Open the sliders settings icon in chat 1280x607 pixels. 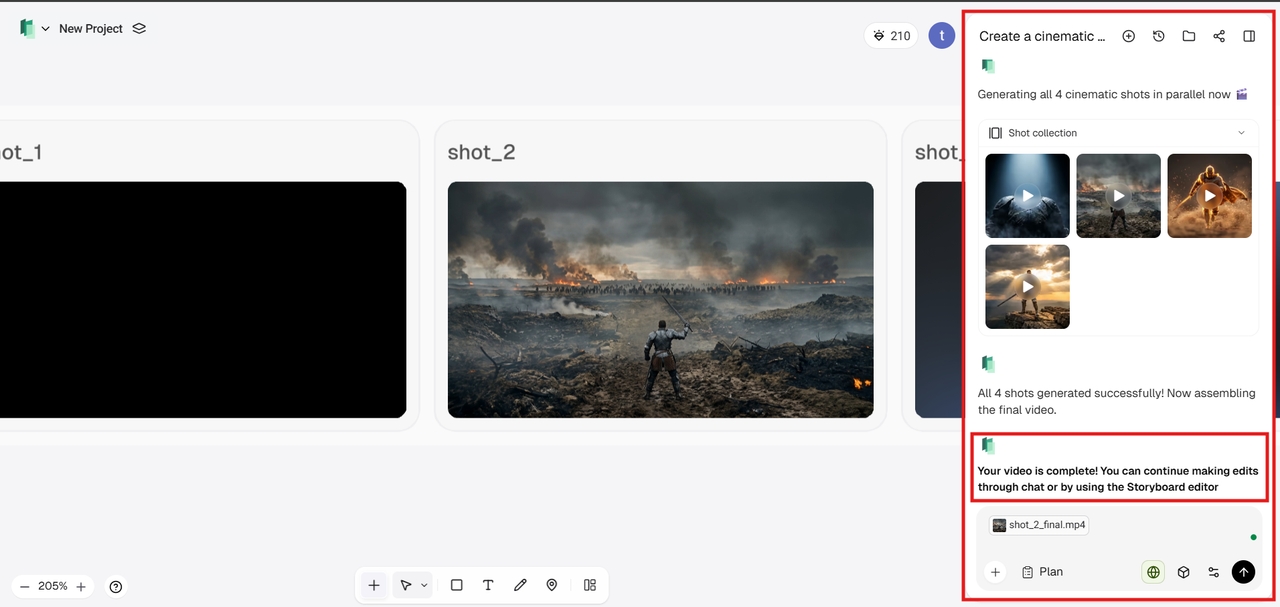click(1213, 572)
